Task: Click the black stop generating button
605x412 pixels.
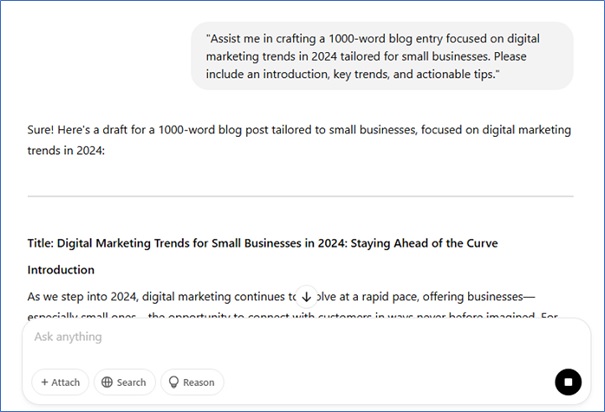Action: tap(568, 382)
